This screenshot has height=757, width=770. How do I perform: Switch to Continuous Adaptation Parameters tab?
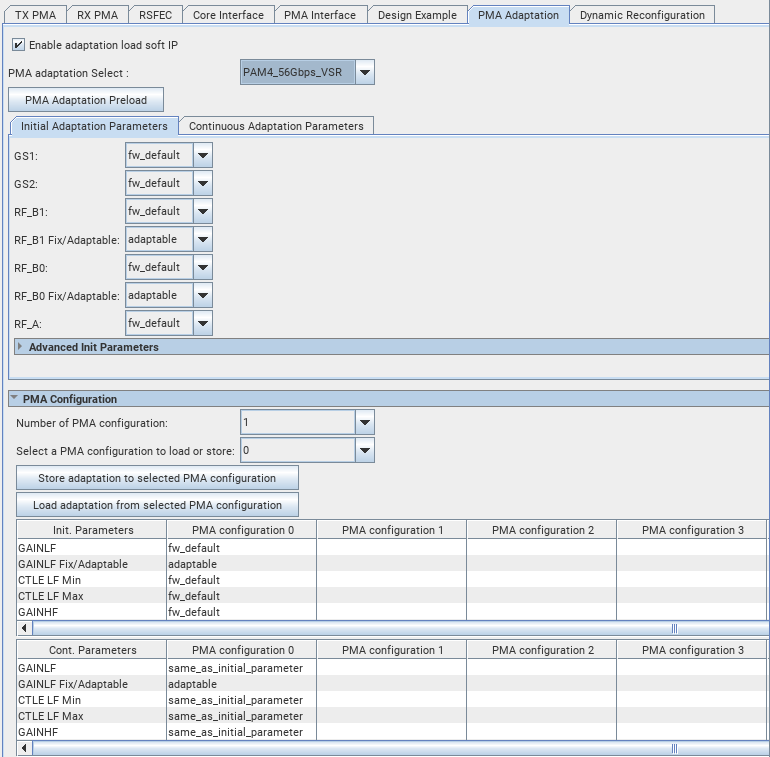coord(276,126)
